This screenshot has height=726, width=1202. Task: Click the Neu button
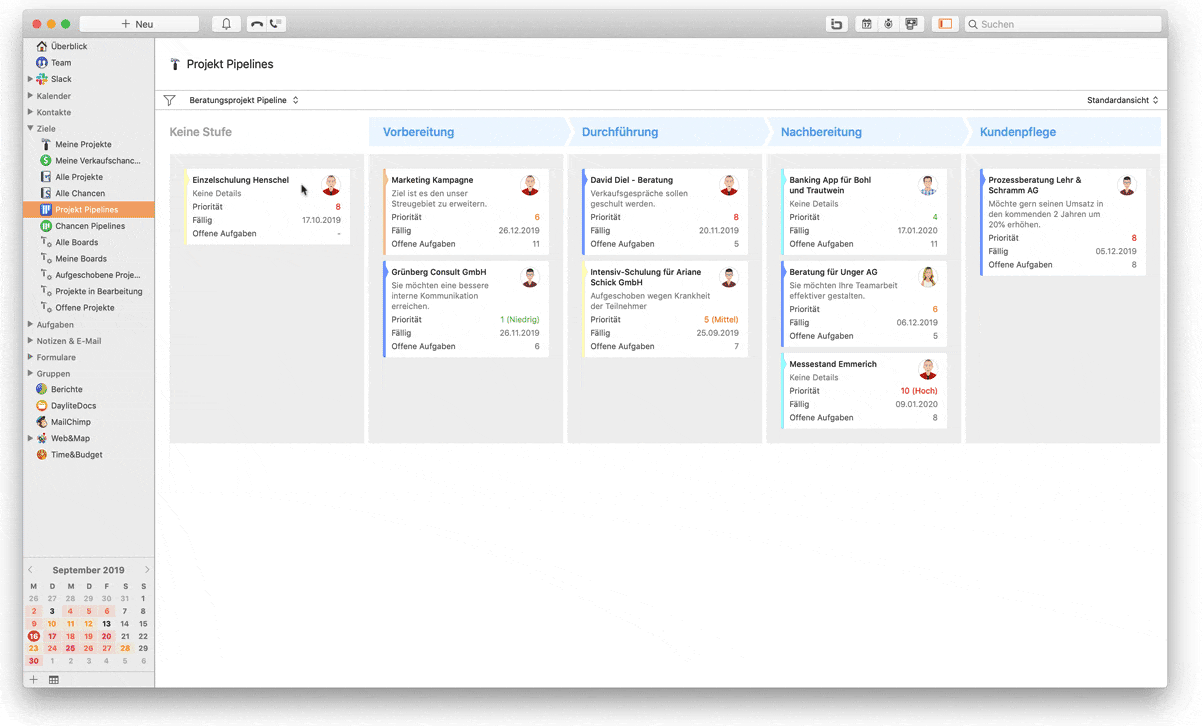[138, 24]
